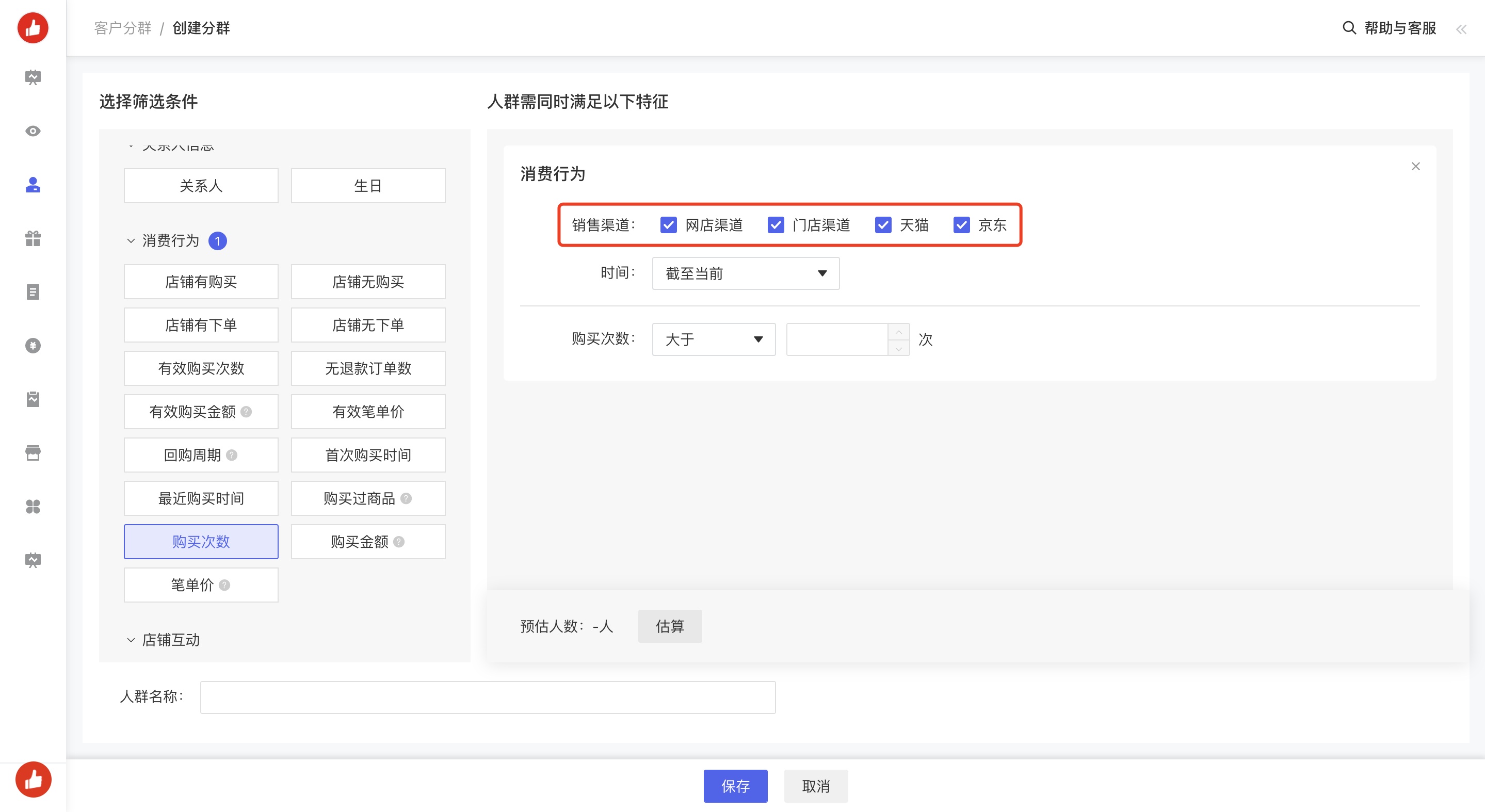Open the gift marketing sidebar icon
This screenshot has height=812, width=1485.
33,238
